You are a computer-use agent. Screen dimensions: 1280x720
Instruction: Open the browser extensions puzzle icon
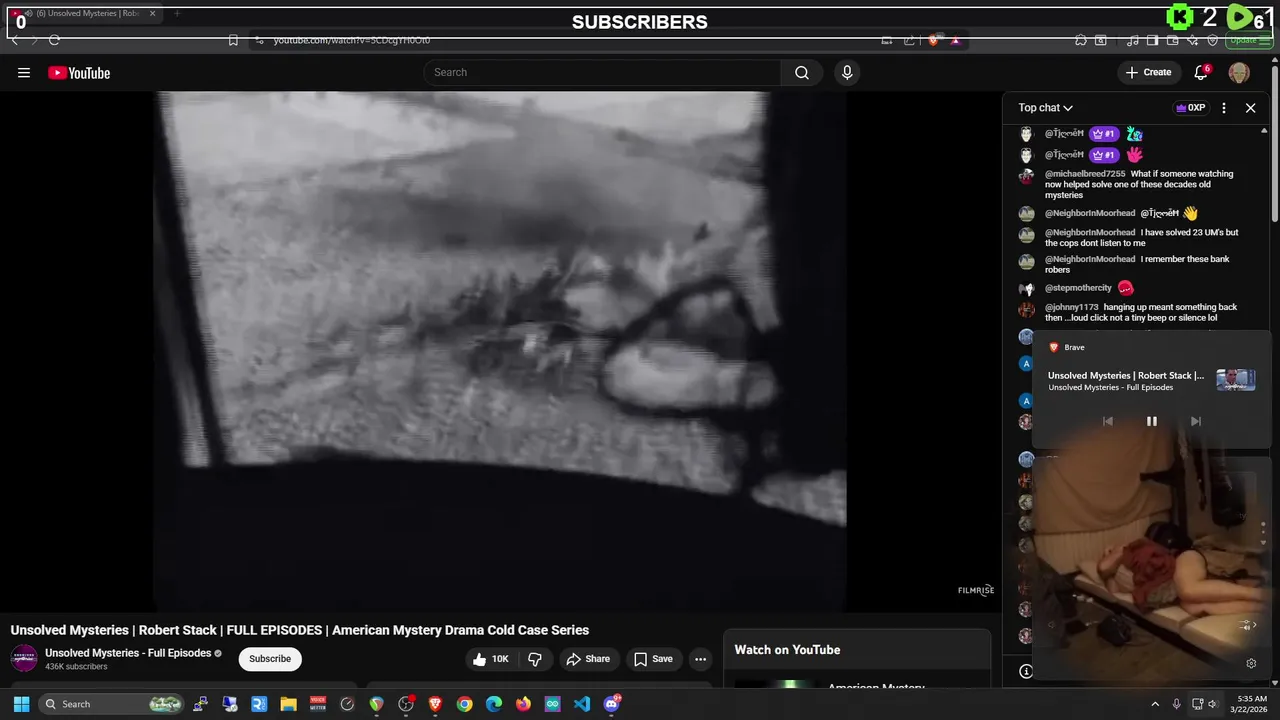1080,40
